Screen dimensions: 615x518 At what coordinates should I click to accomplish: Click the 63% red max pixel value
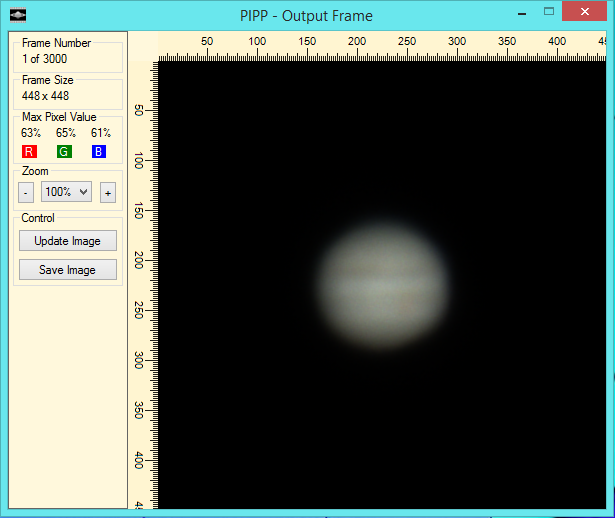tap(31, 133)
